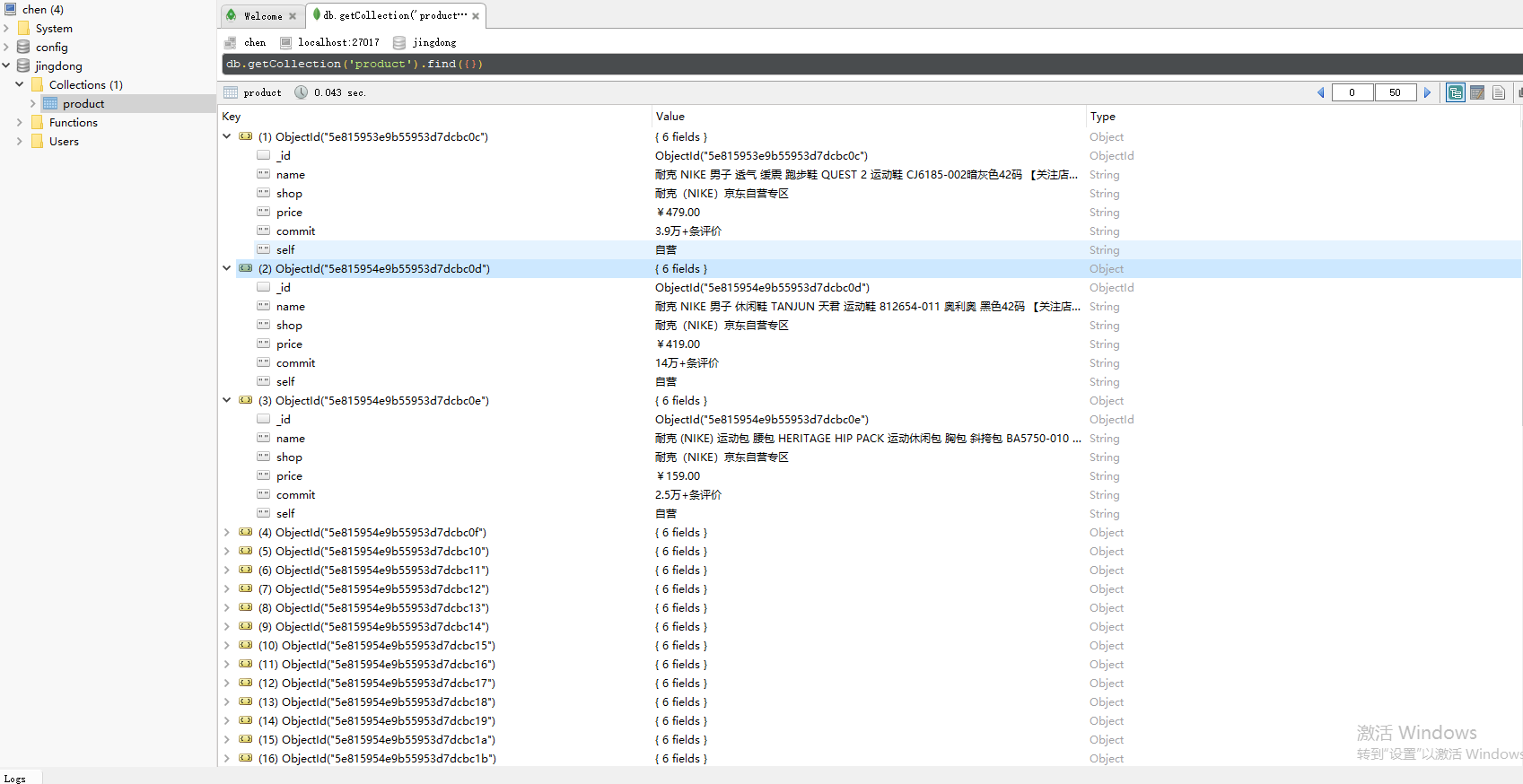The height and width of the screenshot is (784, 1523).
Task: Click the localhost:27017 host icon
Action: pos(285,42)
